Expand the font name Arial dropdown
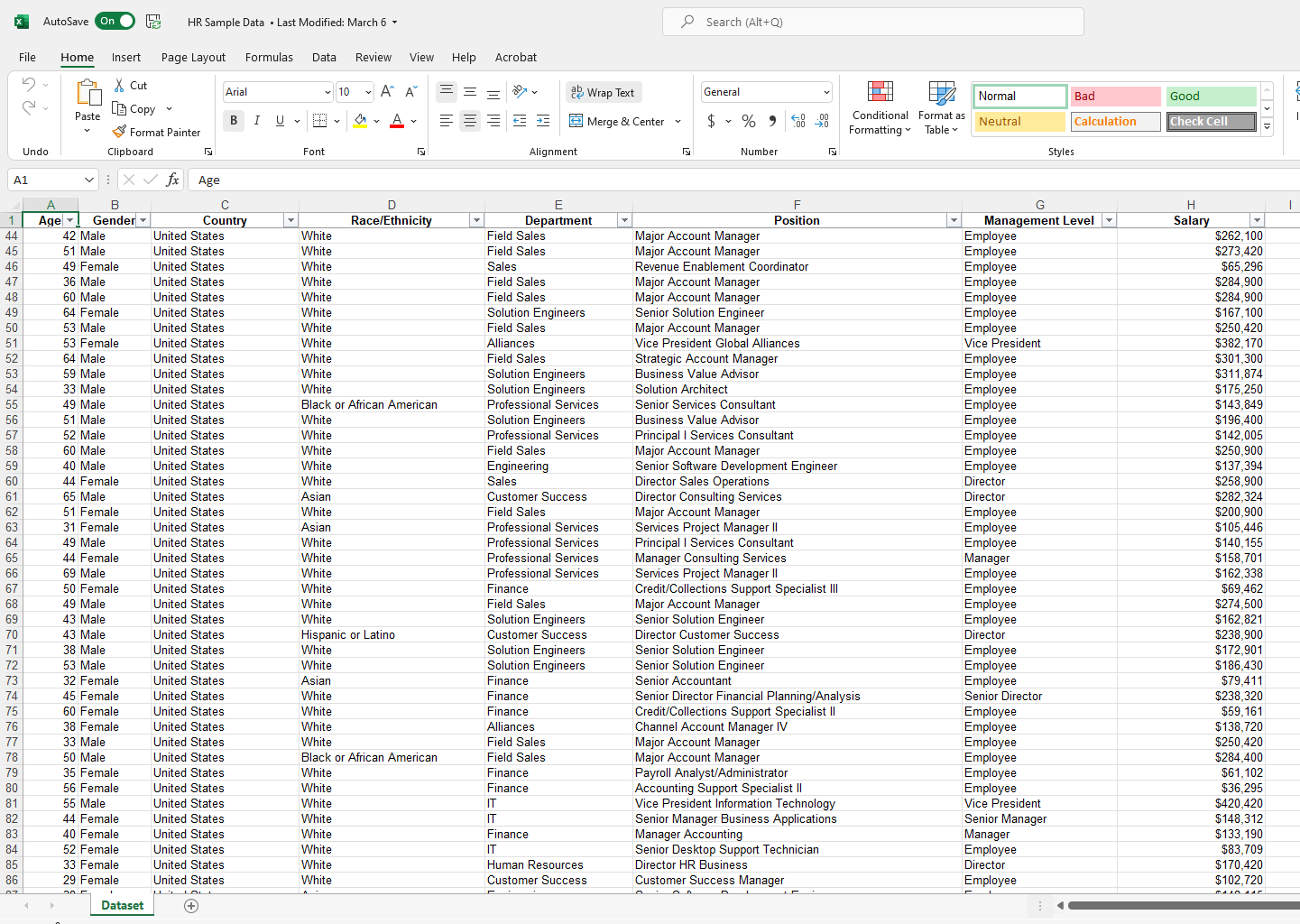 [327, 92]
